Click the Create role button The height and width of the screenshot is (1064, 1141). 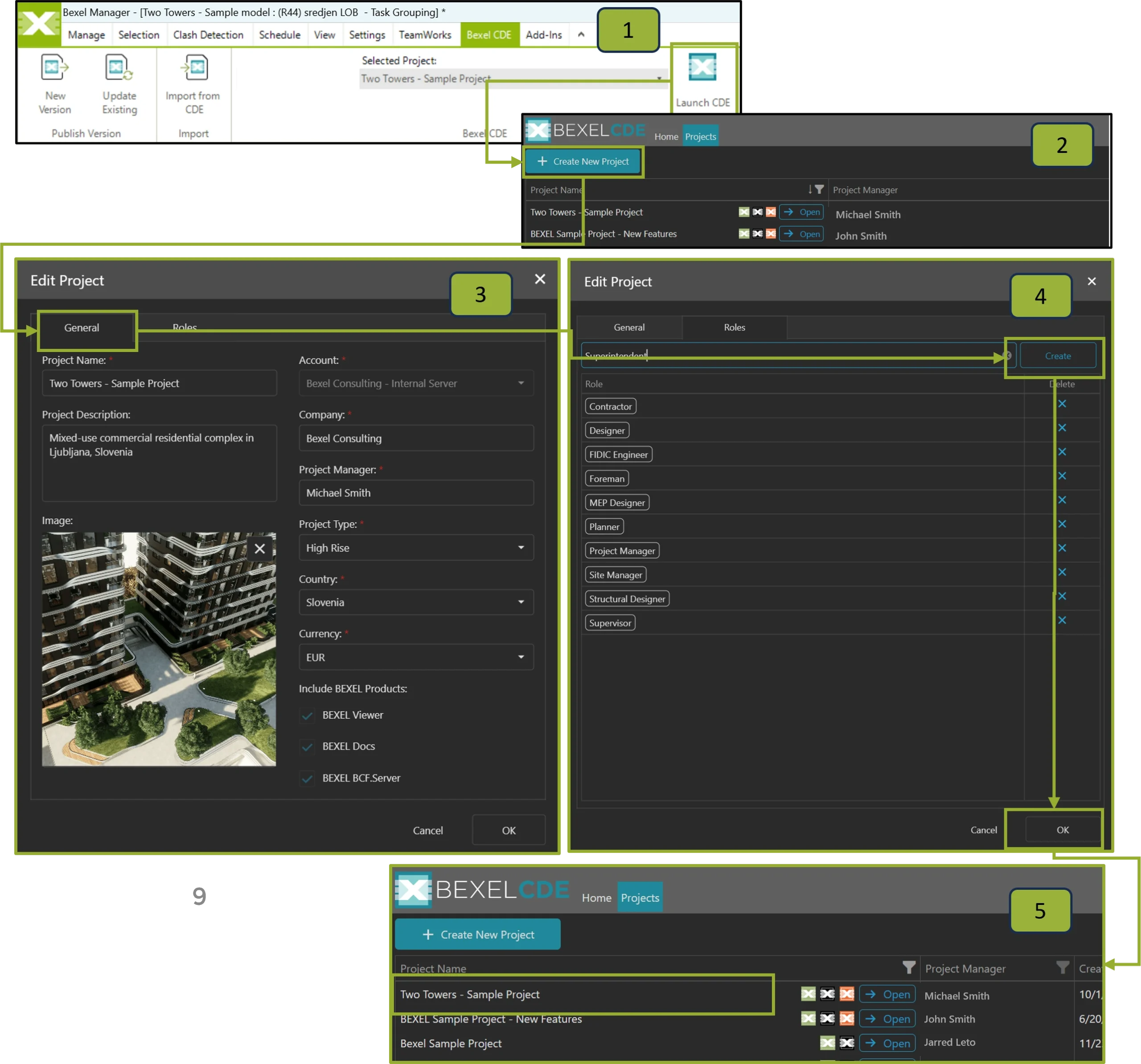click(x=1058, y=356)
